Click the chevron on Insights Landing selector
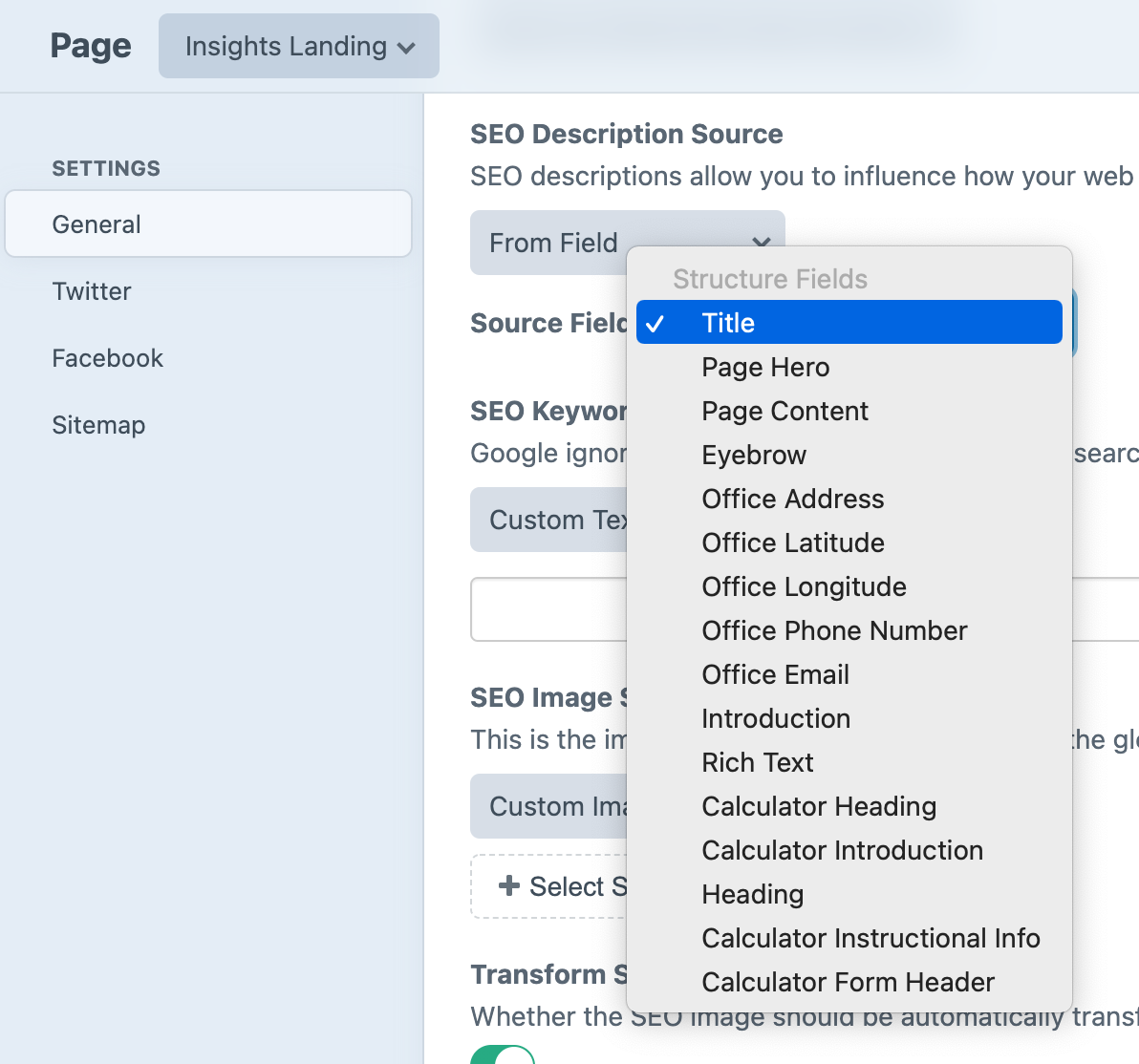 click(x=408, y=47)
